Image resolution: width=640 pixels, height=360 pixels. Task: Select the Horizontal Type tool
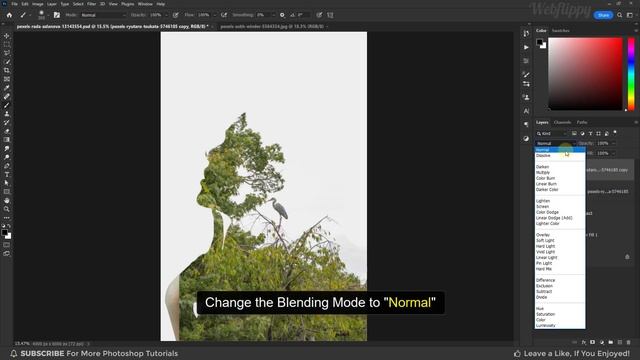tap(7, 174)
